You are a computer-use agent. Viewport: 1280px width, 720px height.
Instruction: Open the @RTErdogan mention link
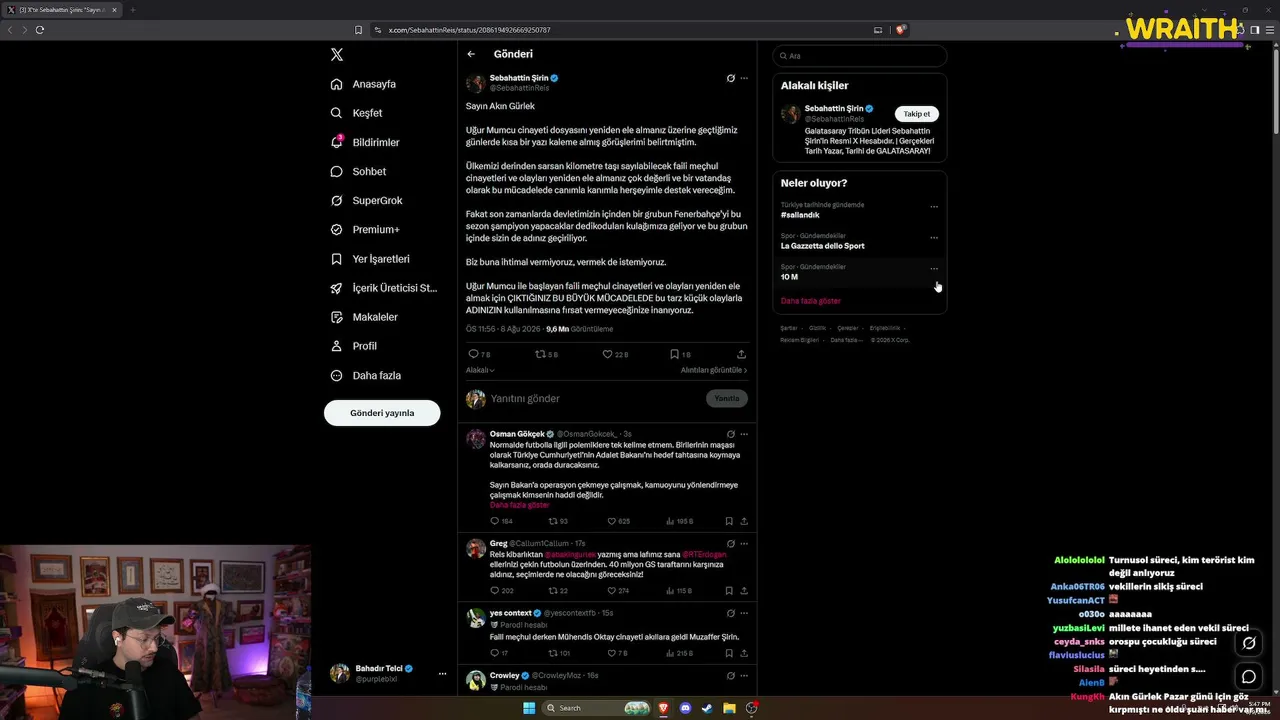coord(705,554)
